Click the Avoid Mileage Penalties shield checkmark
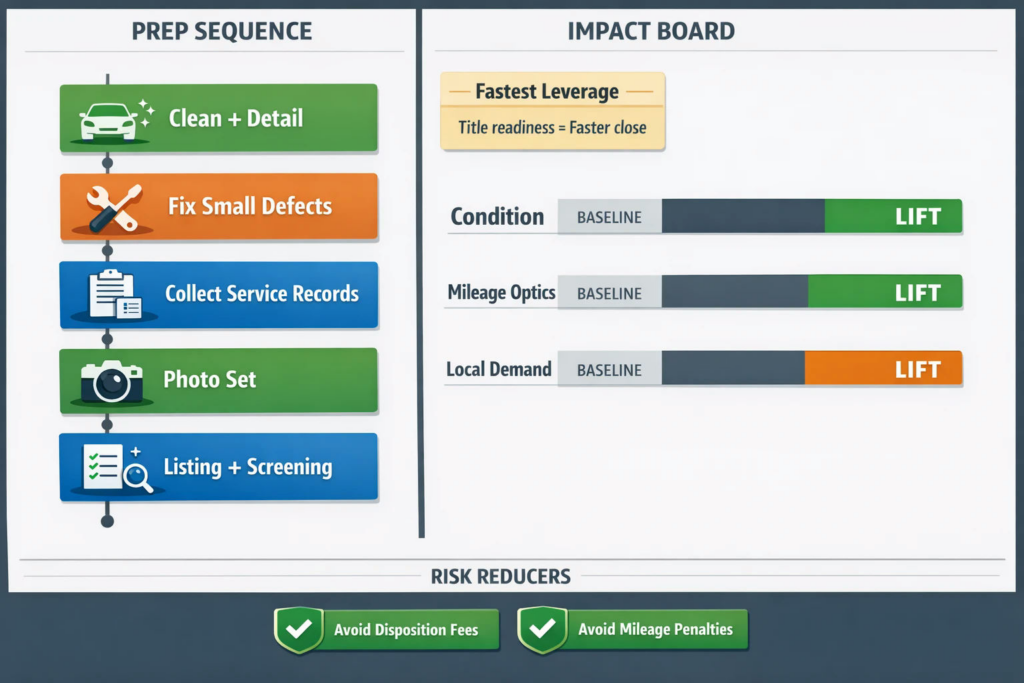Image resolution: width=1024 pixels, height=683 pixels. point(542,629)
